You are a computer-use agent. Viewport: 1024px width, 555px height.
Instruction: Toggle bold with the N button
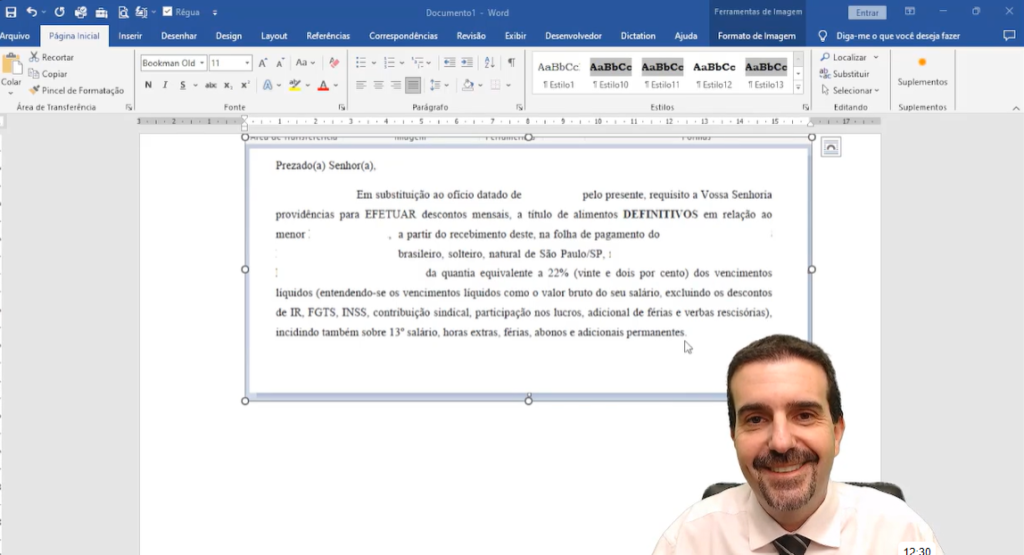click(x=148, y=86)
